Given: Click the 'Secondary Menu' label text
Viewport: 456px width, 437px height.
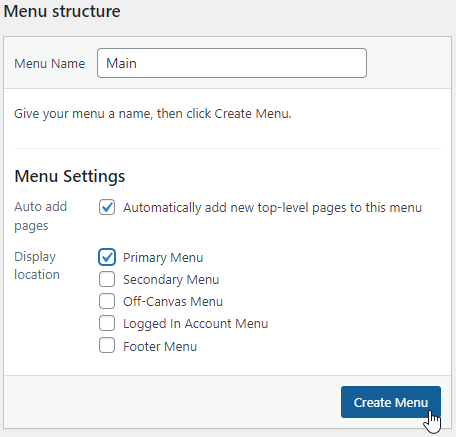Looking at the screenshot, I should [171, 280].
